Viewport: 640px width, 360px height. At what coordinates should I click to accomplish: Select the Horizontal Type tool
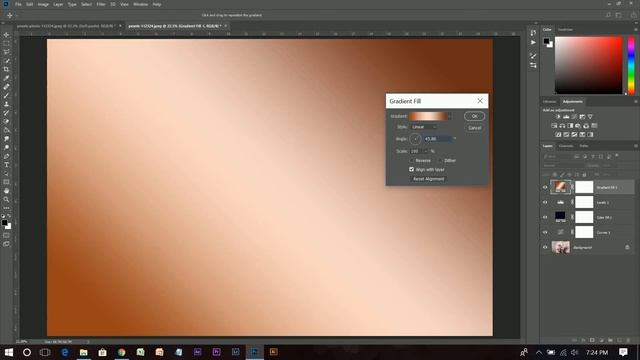[7, 165]
